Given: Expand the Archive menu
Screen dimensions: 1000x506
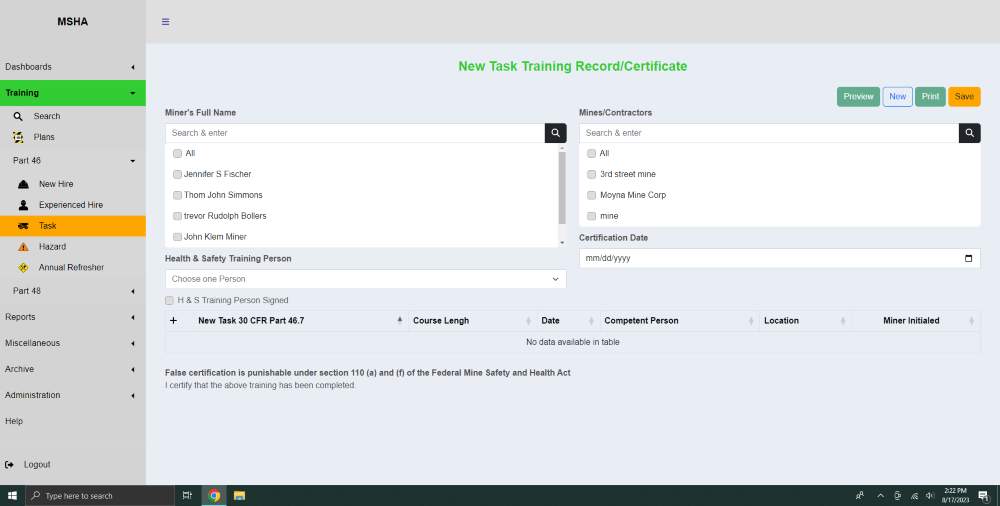Looking at the screenshot, I should (73, 369).
